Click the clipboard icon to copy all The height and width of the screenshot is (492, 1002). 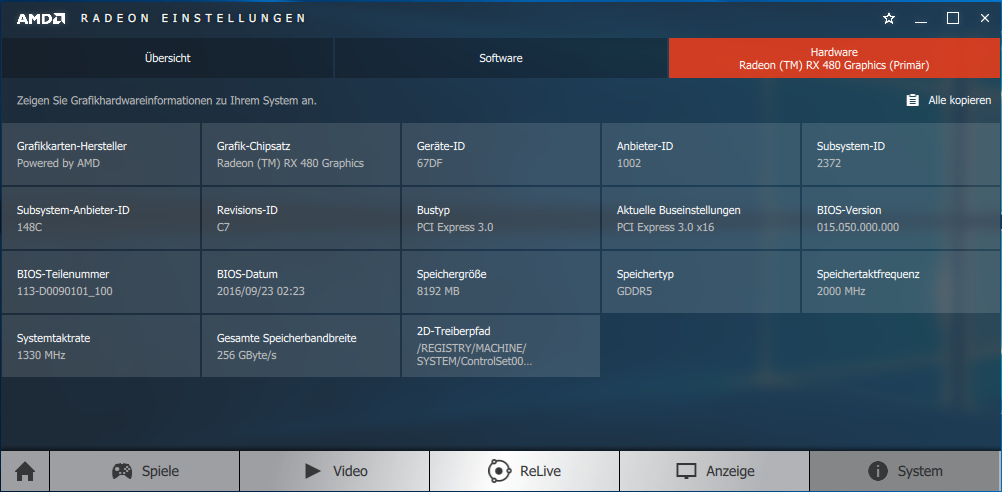coord(913,100)
